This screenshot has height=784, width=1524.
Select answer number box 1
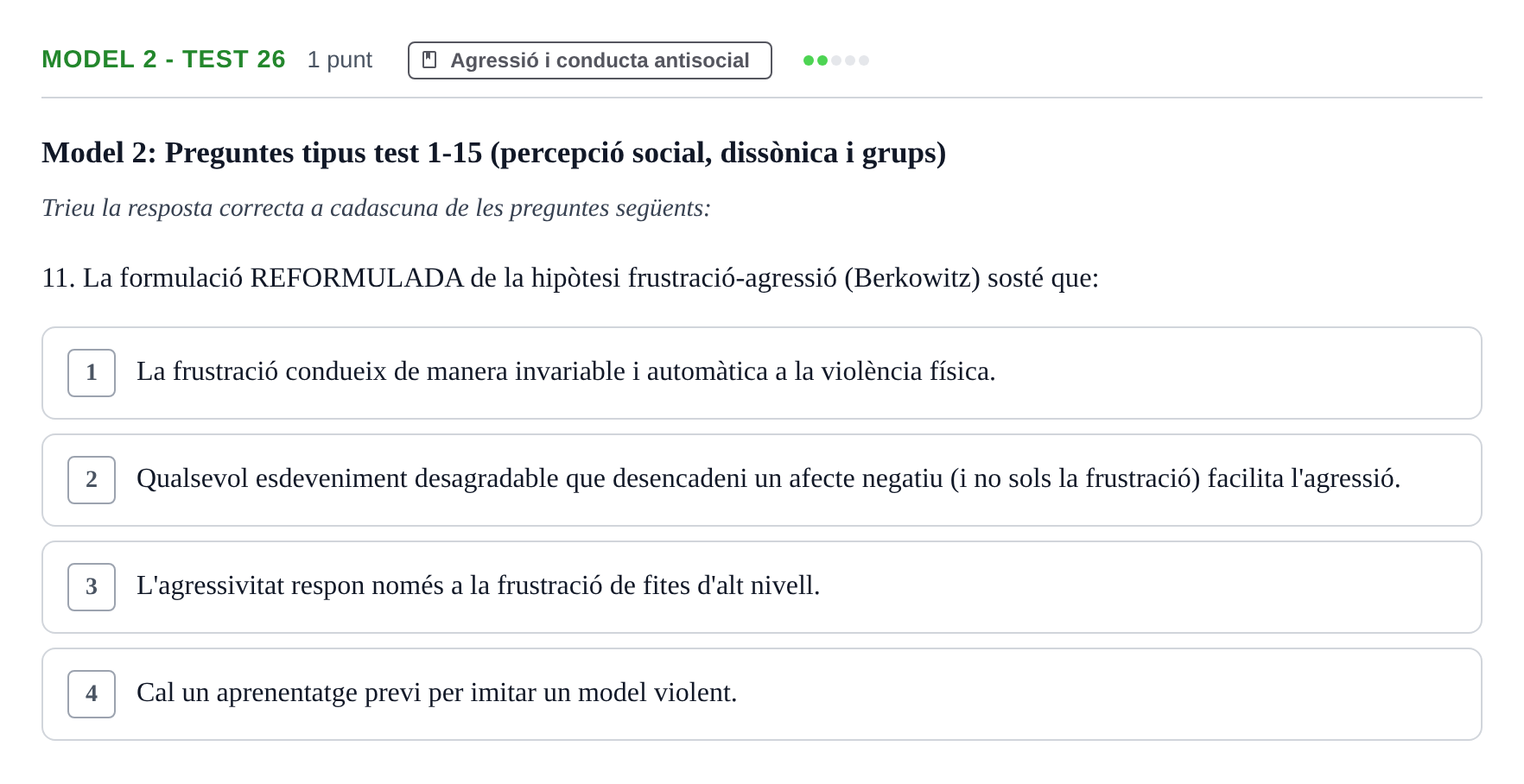click(92, 373)
